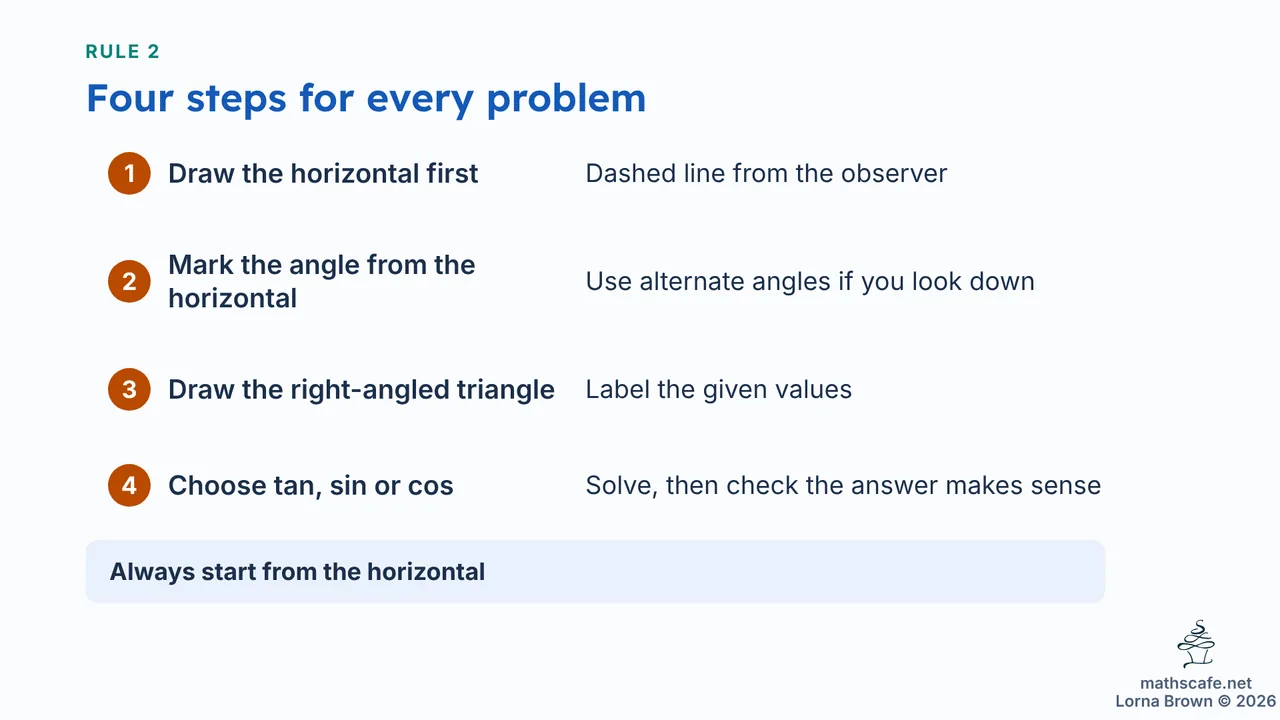Screen dimensions: 1280x720
Task: Select Choose tan, sin or cos text
Action: pos(311,485)
